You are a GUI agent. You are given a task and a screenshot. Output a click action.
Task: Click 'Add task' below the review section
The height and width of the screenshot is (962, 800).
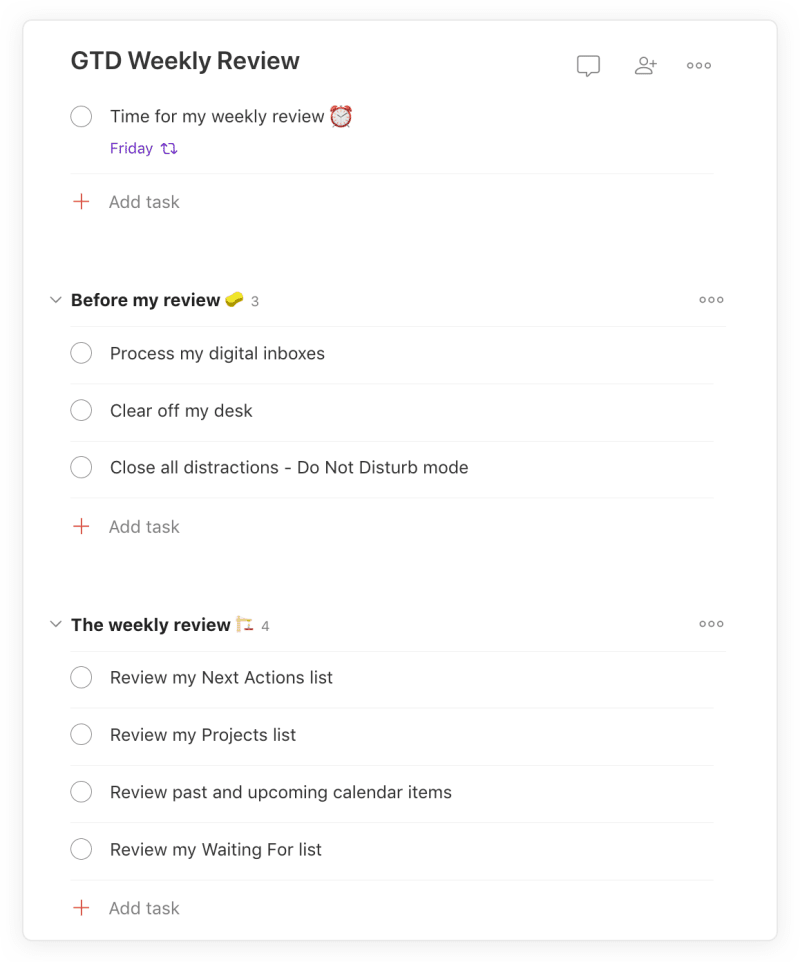[144, 908]
